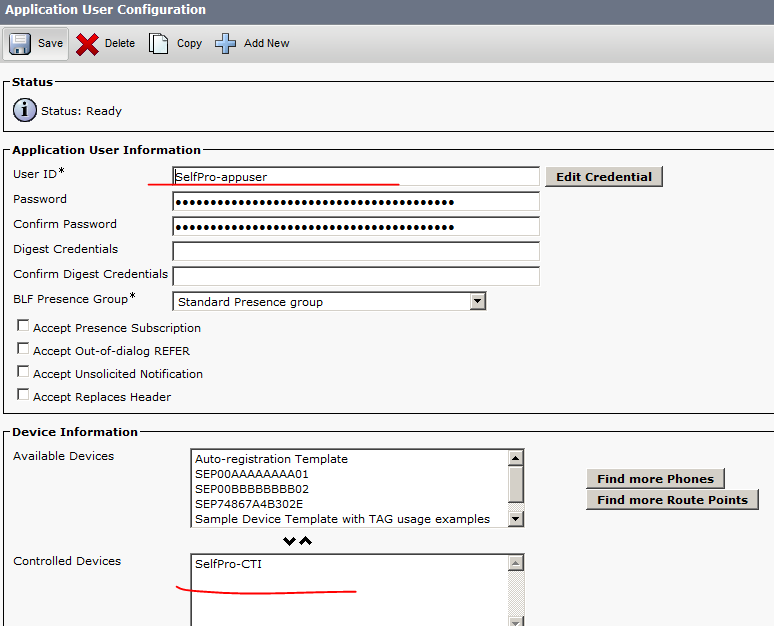Image resolution: width=774 pixels, height=626 pixels.
Task: Click Available Devices scroll-down arrow
Action: coord(515,518)
